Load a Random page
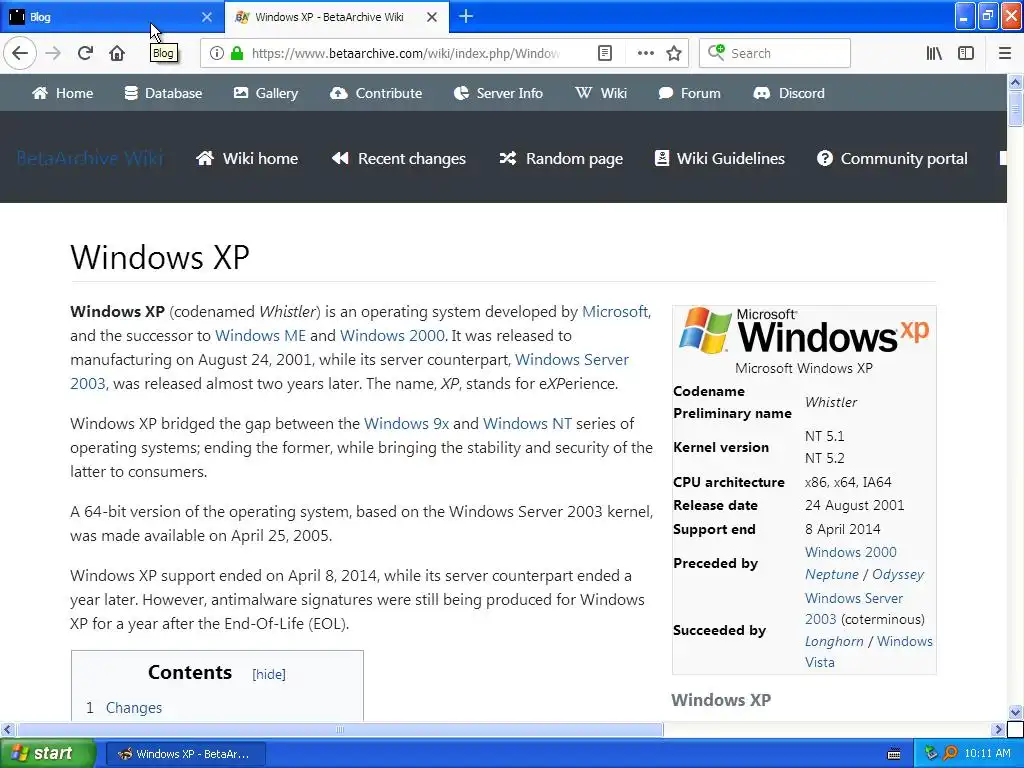The height and width of the screenshot is (768, 1024). (562, 158)
